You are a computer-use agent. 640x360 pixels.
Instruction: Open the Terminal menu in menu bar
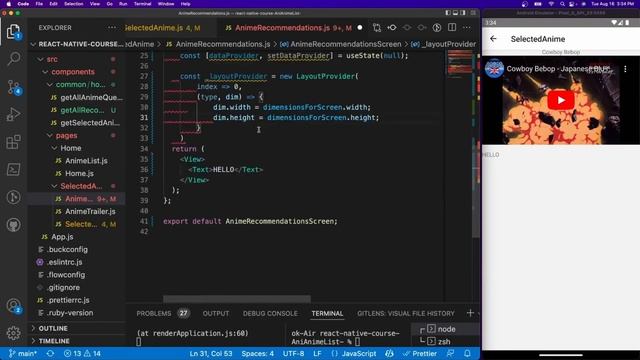(x=142, y=4)
